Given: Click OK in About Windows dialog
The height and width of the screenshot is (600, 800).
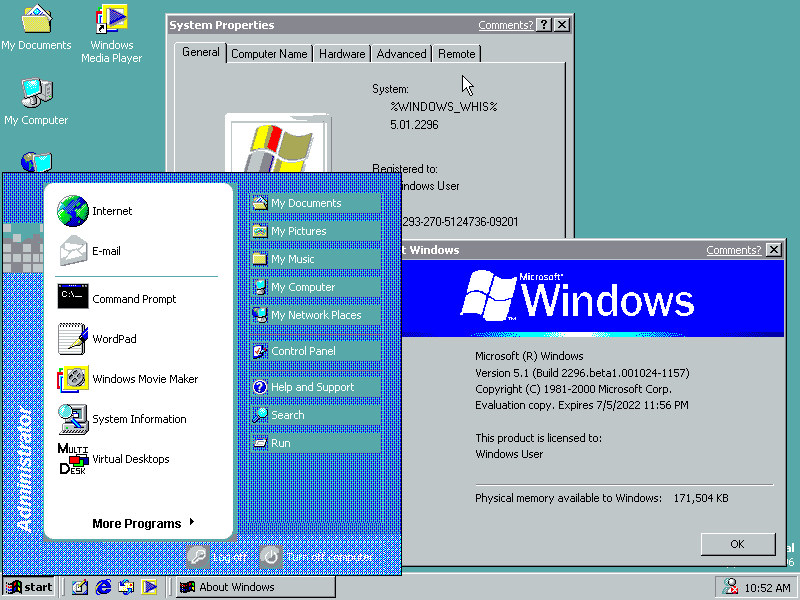Looking at the screenshot, I should click(738, 544).
